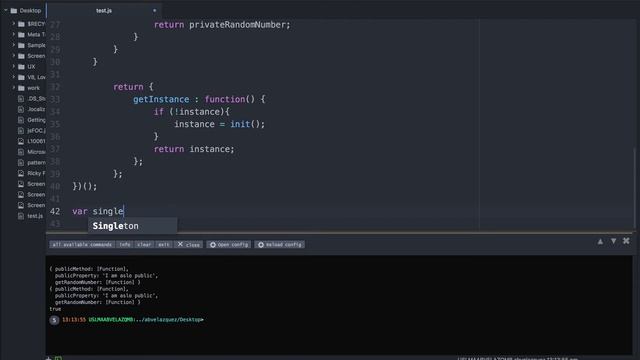Expand the V8, Lov folder chevron

(x=13, y=77)
